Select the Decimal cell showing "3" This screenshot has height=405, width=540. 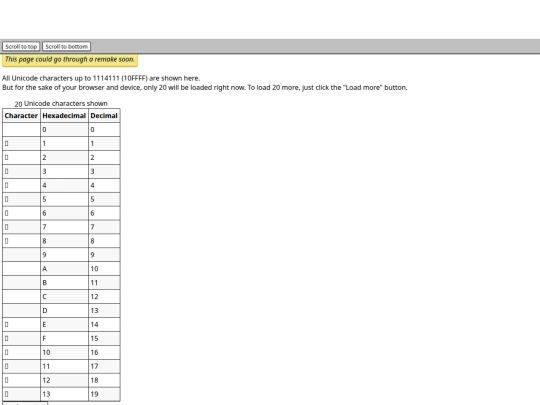(x=104, y=172)
